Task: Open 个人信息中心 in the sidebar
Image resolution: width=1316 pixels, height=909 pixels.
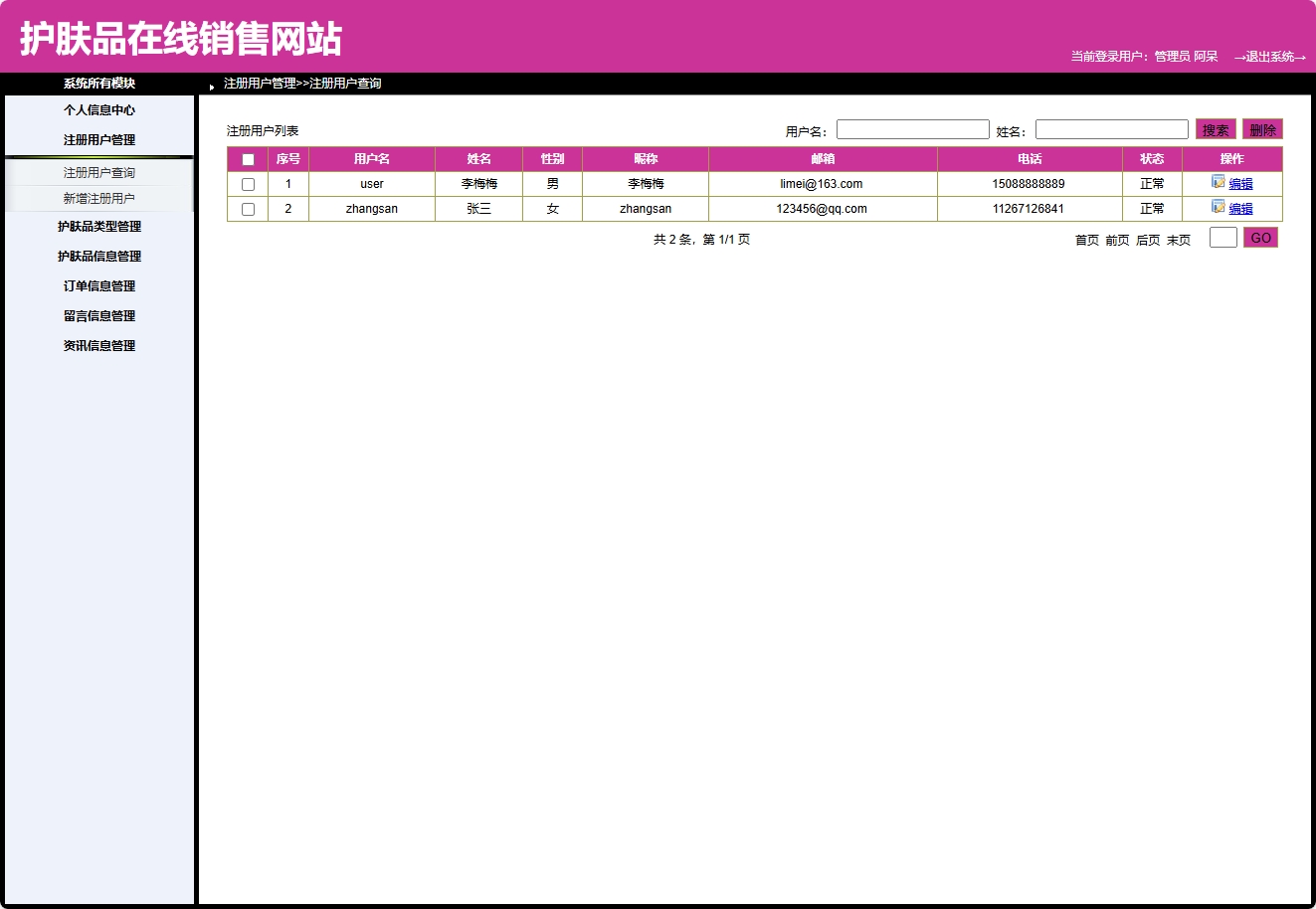Action: coord(98,110)
